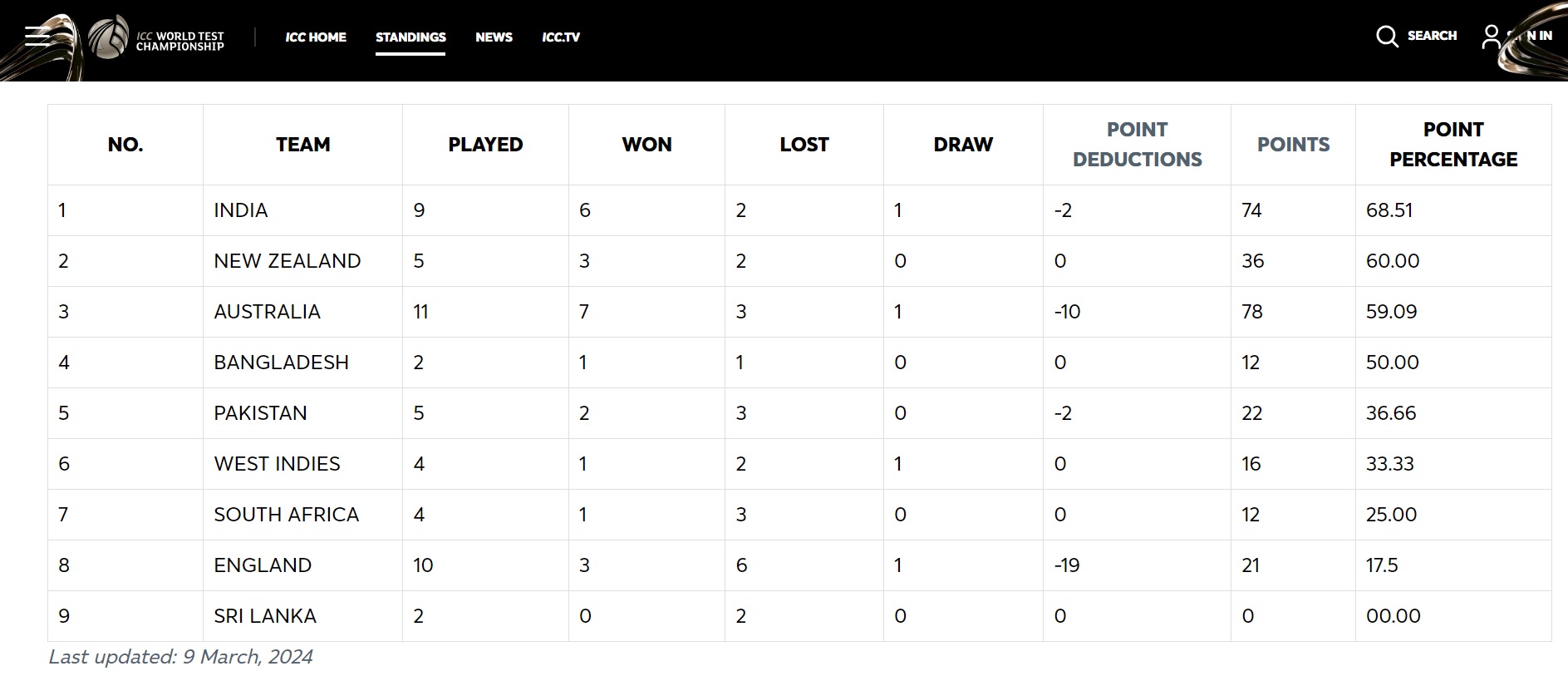Click the LOST column header

click(x=804, y=145)
